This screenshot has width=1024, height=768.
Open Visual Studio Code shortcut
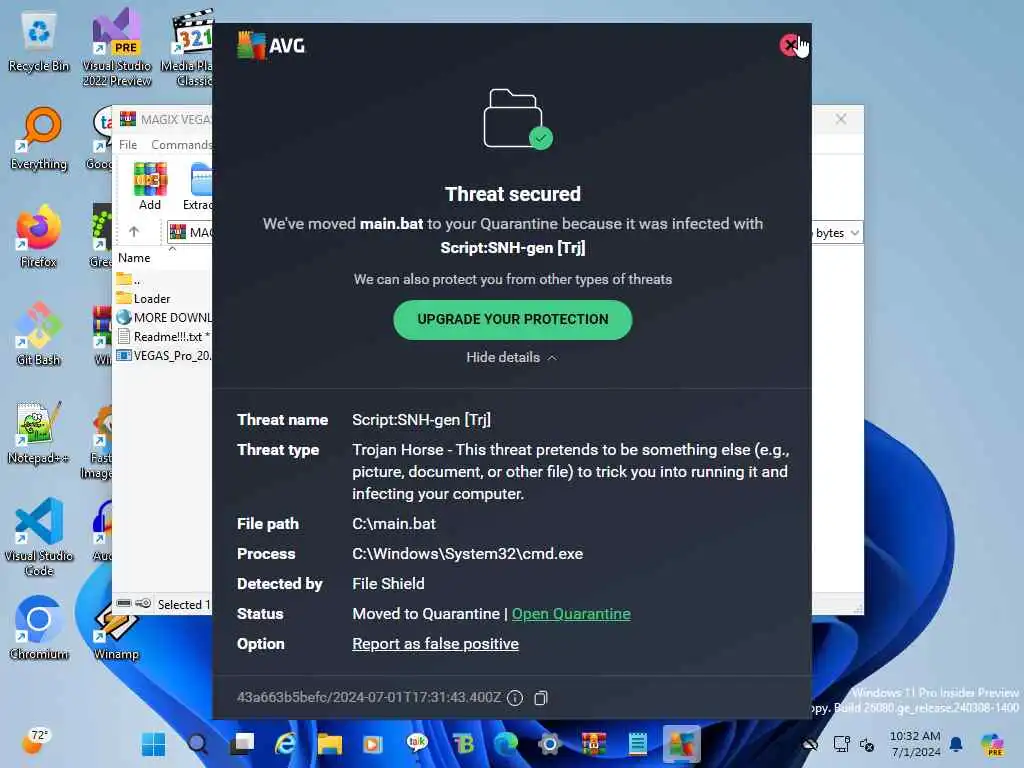click(x=39, y=537)
